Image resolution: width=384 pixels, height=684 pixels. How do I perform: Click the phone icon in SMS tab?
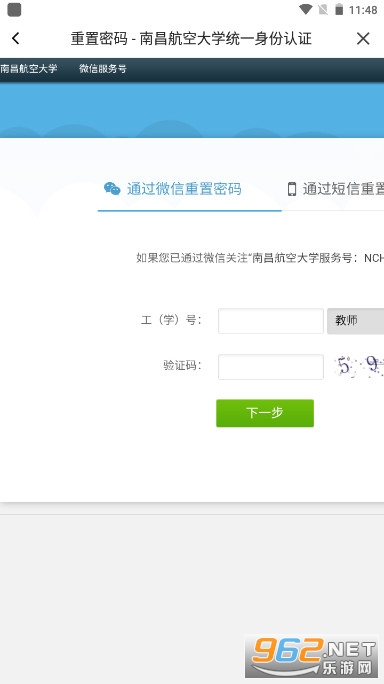click(x=292, y=189)
